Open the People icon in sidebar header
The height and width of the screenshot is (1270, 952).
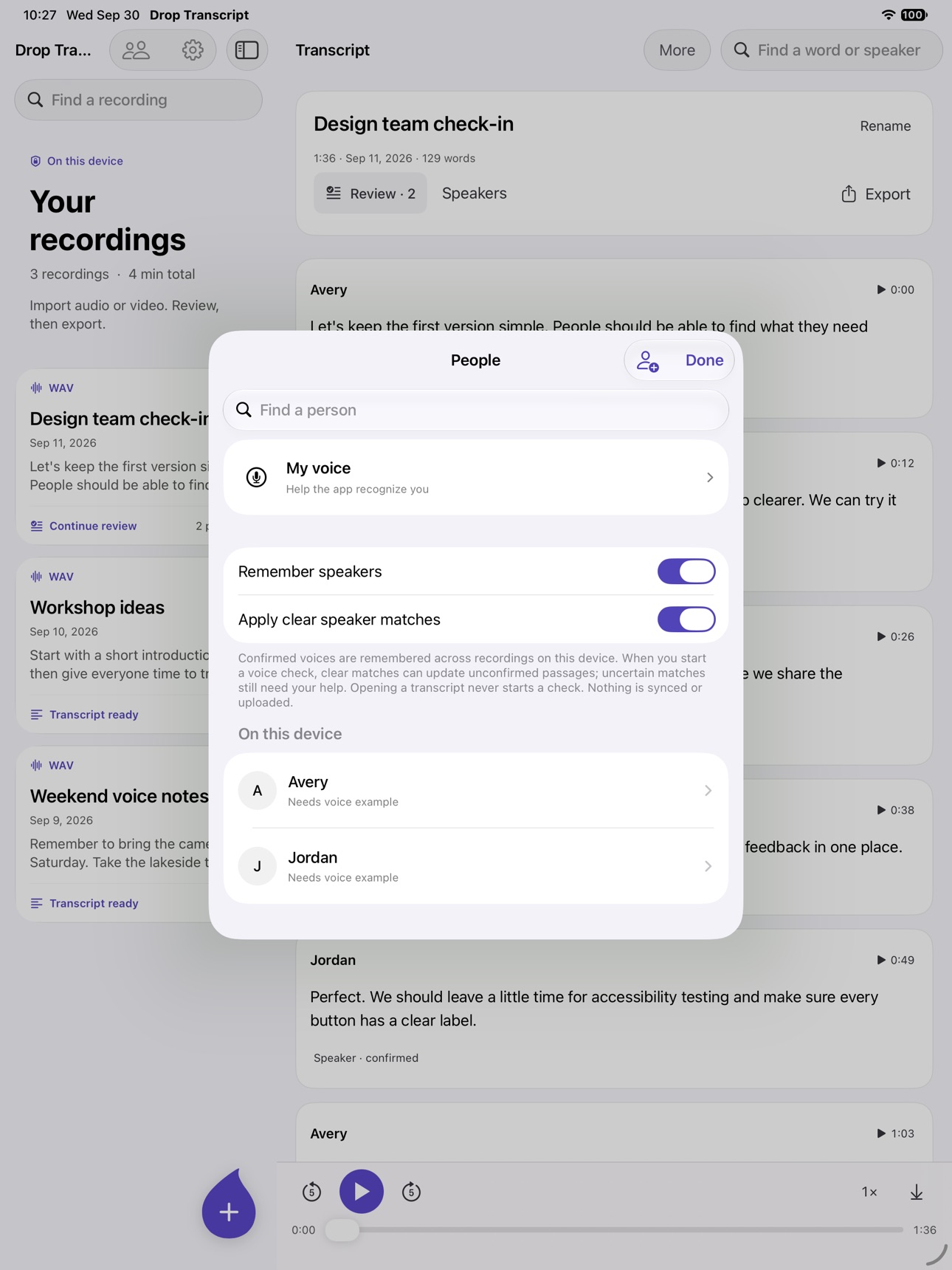click(x=136, y=50)
